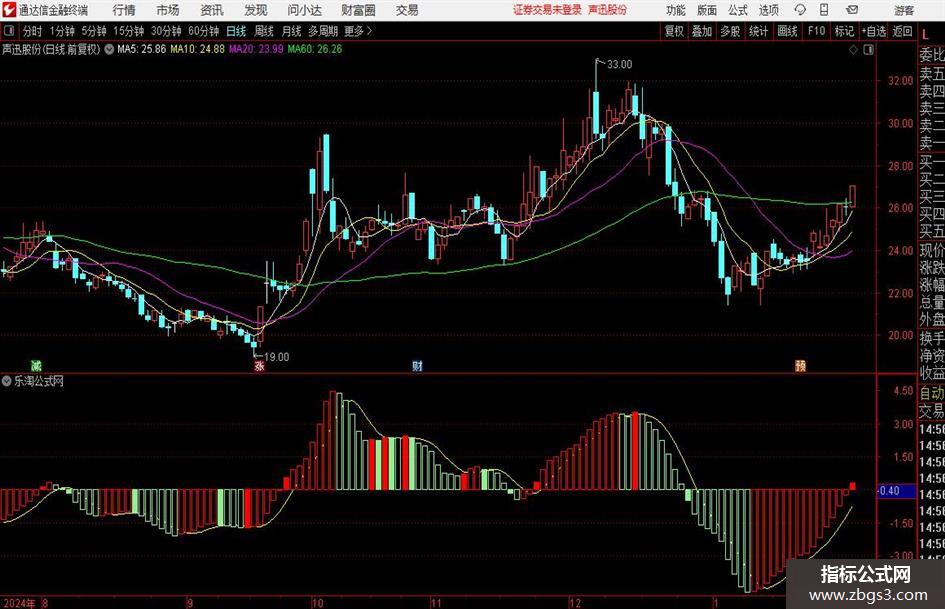Switch to the 周线 weekly tab
The height and width of the screenshot is (609, 945).
(264, 31)
